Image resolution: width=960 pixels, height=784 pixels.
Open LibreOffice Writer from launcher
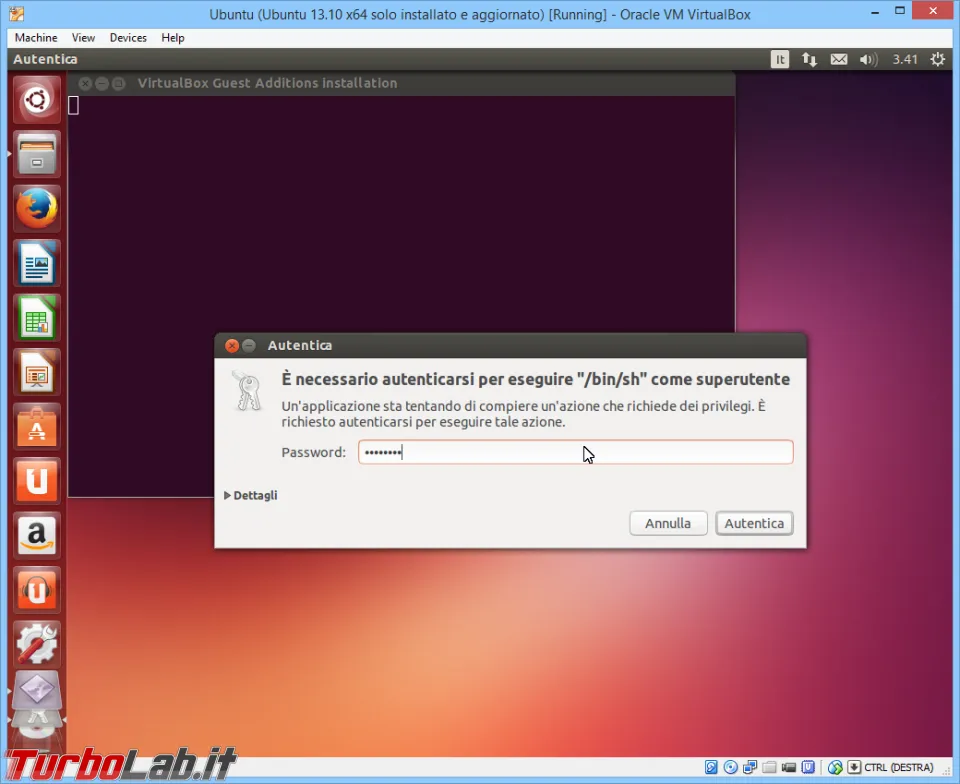(37, 263)
